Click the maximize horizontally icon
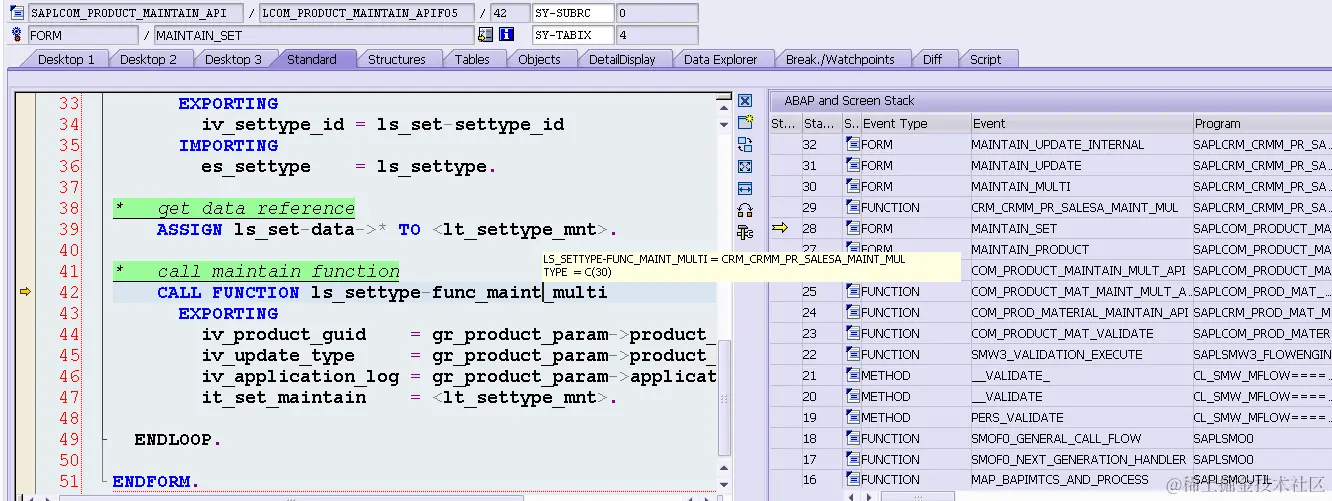Screen dimensions: 1332x501 (x=744, y=188)
